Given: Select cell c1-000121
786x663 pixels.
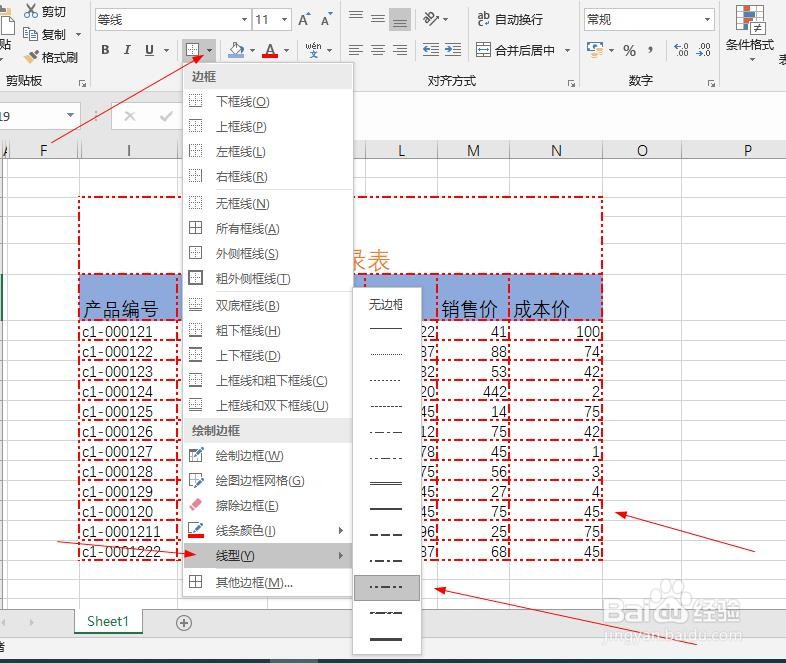Looking at the screenshot, I should [128, 331].
